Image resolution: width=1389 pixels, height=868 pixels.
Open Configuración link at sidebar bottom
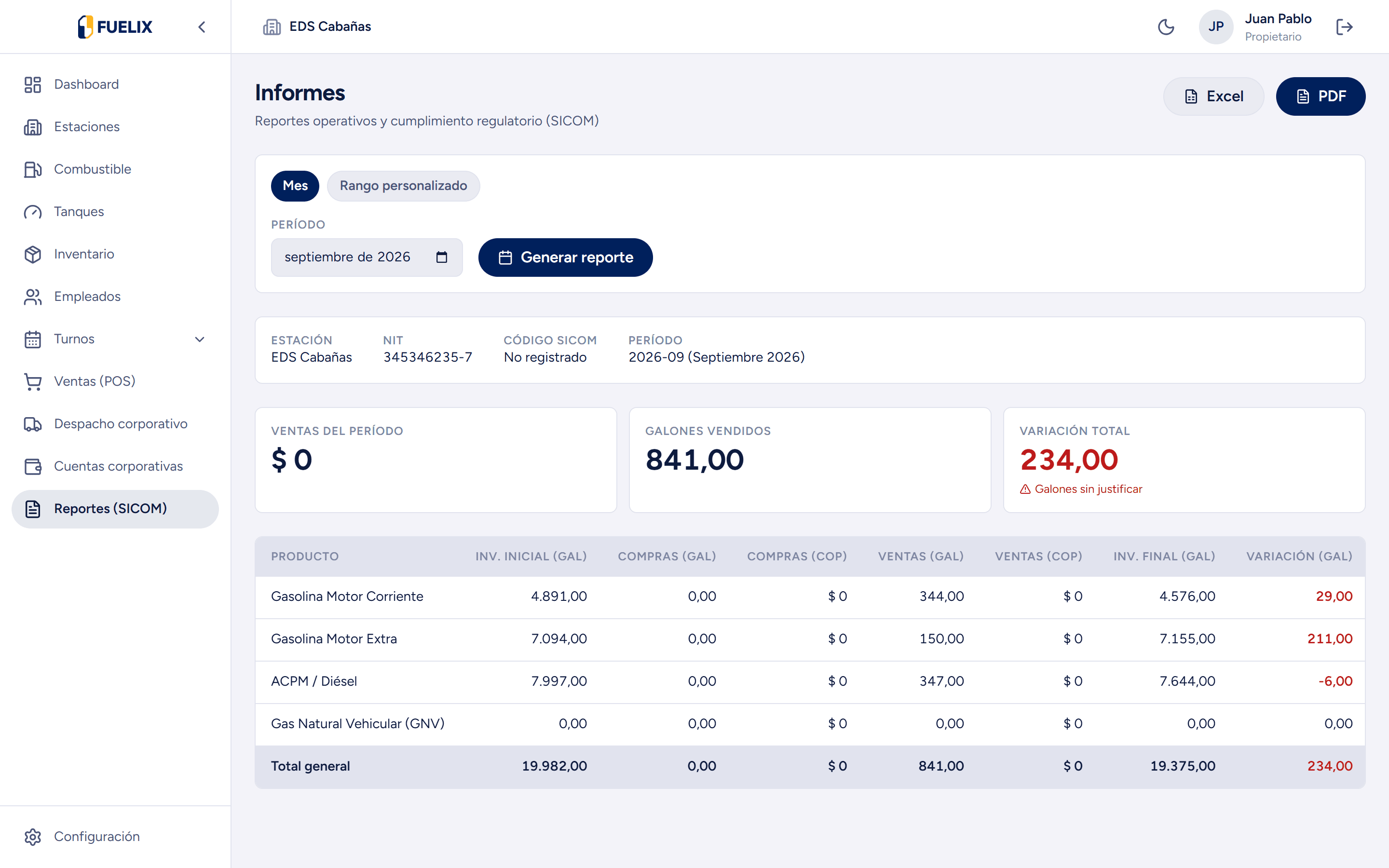pyautogui.click(x=115, y=837)
